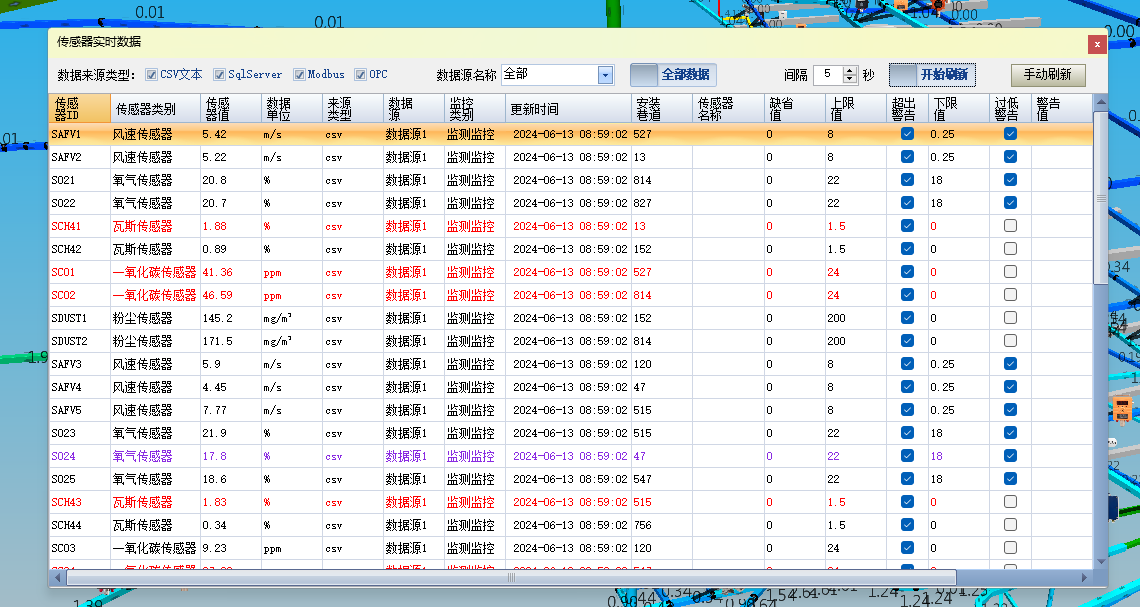Check the 过低警告 box for SCH41 row
This screenshot has height=607, width=1140.
[x=1010, y=226]
